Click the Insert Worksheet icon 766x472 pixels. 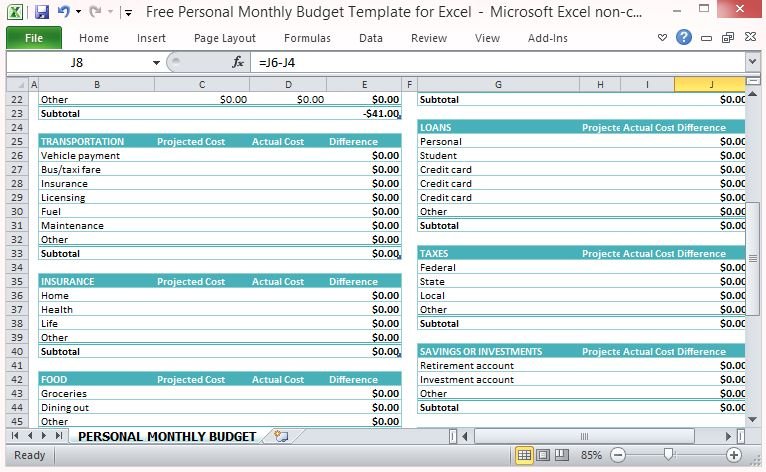pyautogui.click(x=281, y=436)
